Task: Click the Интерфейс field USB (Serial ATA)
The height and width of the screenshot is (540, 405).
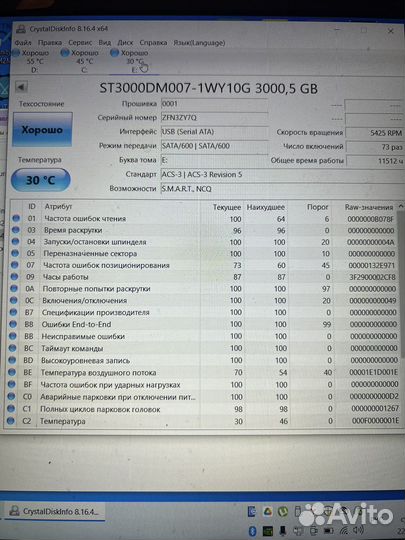Action: pyautogui.click(x=214, y=132)
